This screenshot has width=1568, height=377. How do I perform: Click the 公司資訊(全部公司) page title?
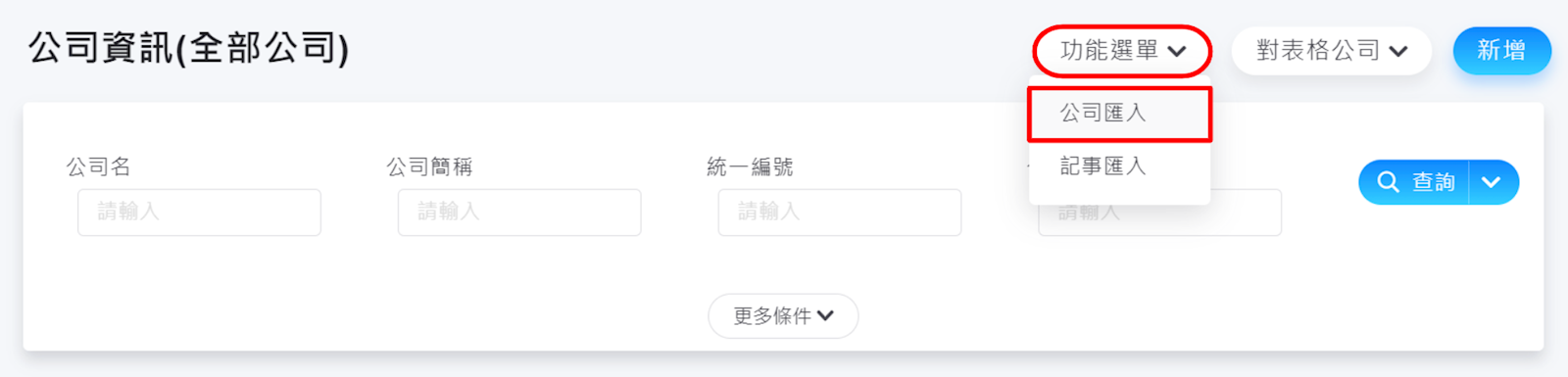pos(188,48)
